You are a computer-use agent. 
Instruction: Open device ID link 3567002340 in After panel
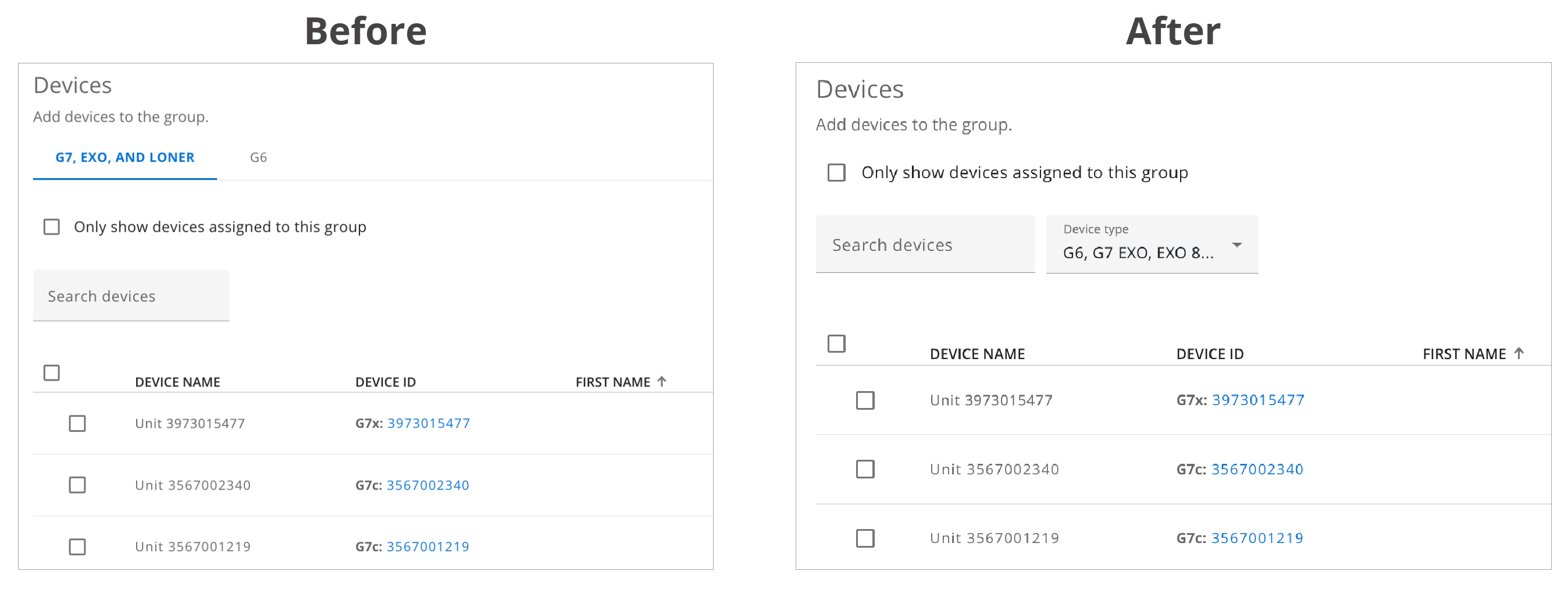[x=1257, y=469]
